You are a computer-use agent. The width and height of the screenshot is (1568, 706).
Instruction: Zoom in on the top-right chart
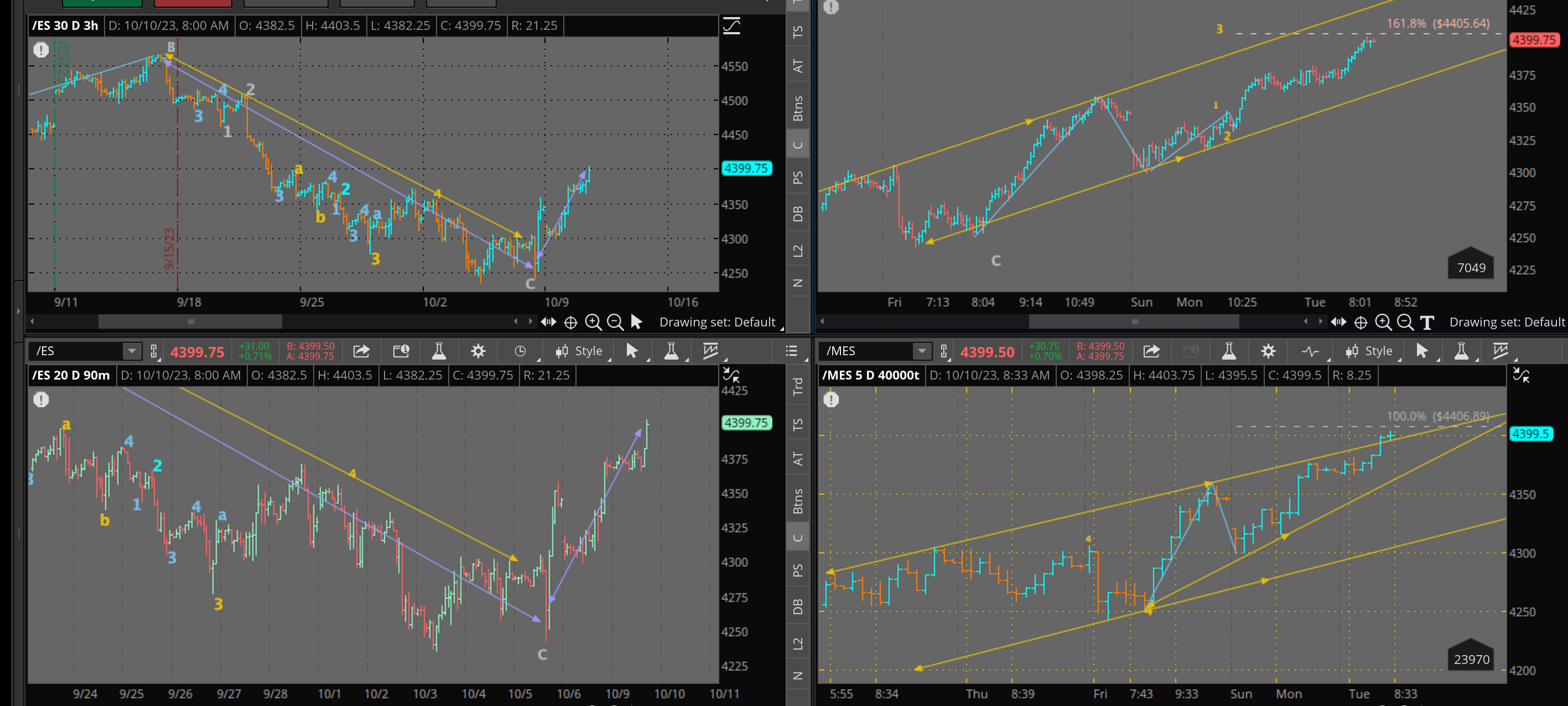pos(1383,322)
